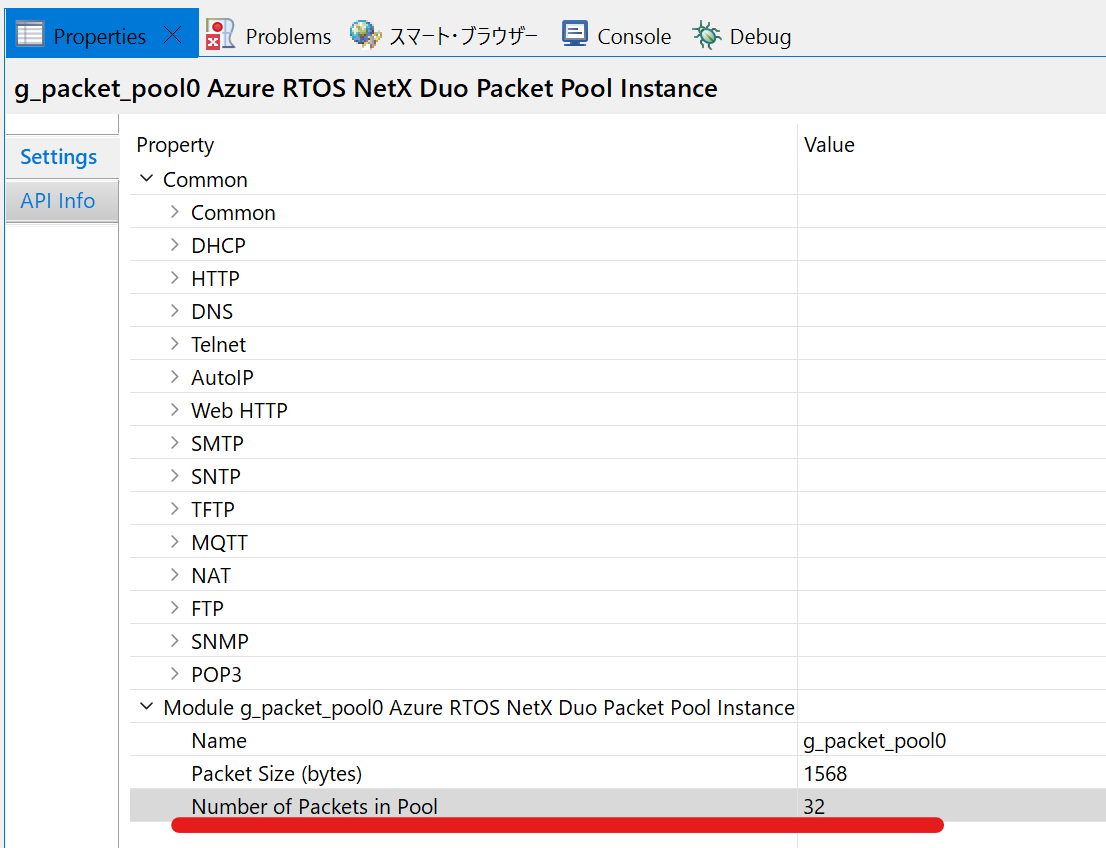This screenshot has width=1106, height=848.
Task: Click the Property column header
Action: tap(175, 145)
